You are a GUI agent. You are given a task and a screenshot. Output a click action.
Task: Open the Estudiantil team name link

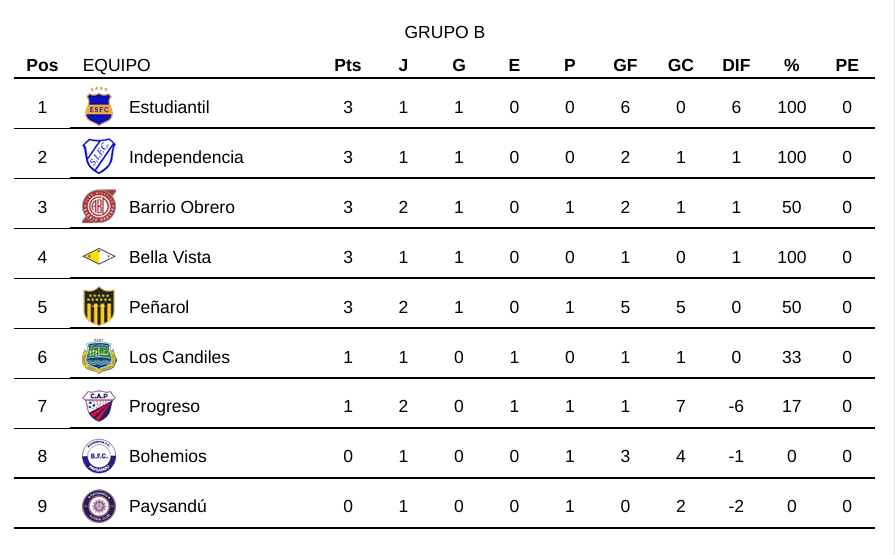pyautogui.click(x=169, y=107)
